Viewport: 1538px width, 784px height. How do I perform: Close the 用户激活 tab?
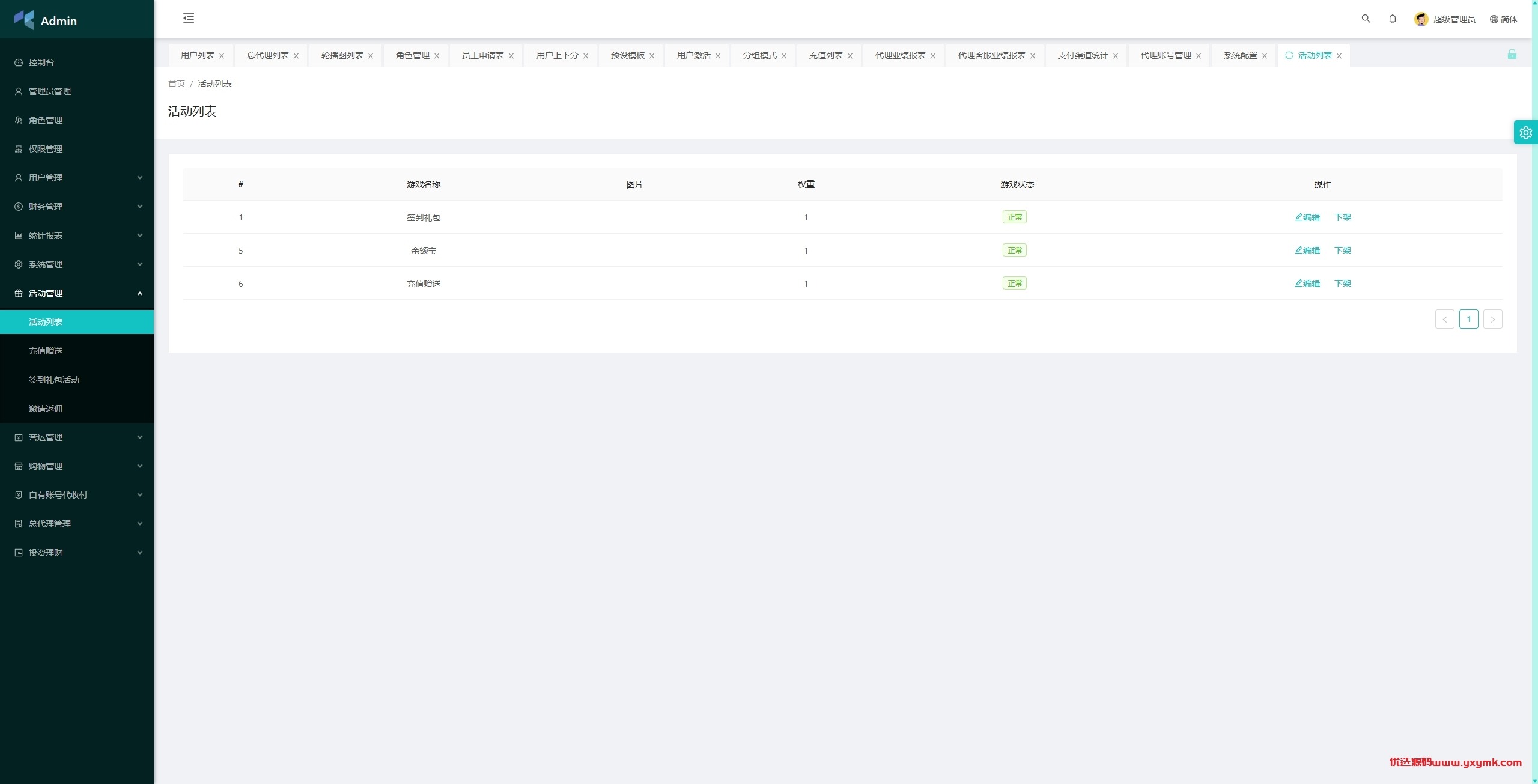coord(718,56)
